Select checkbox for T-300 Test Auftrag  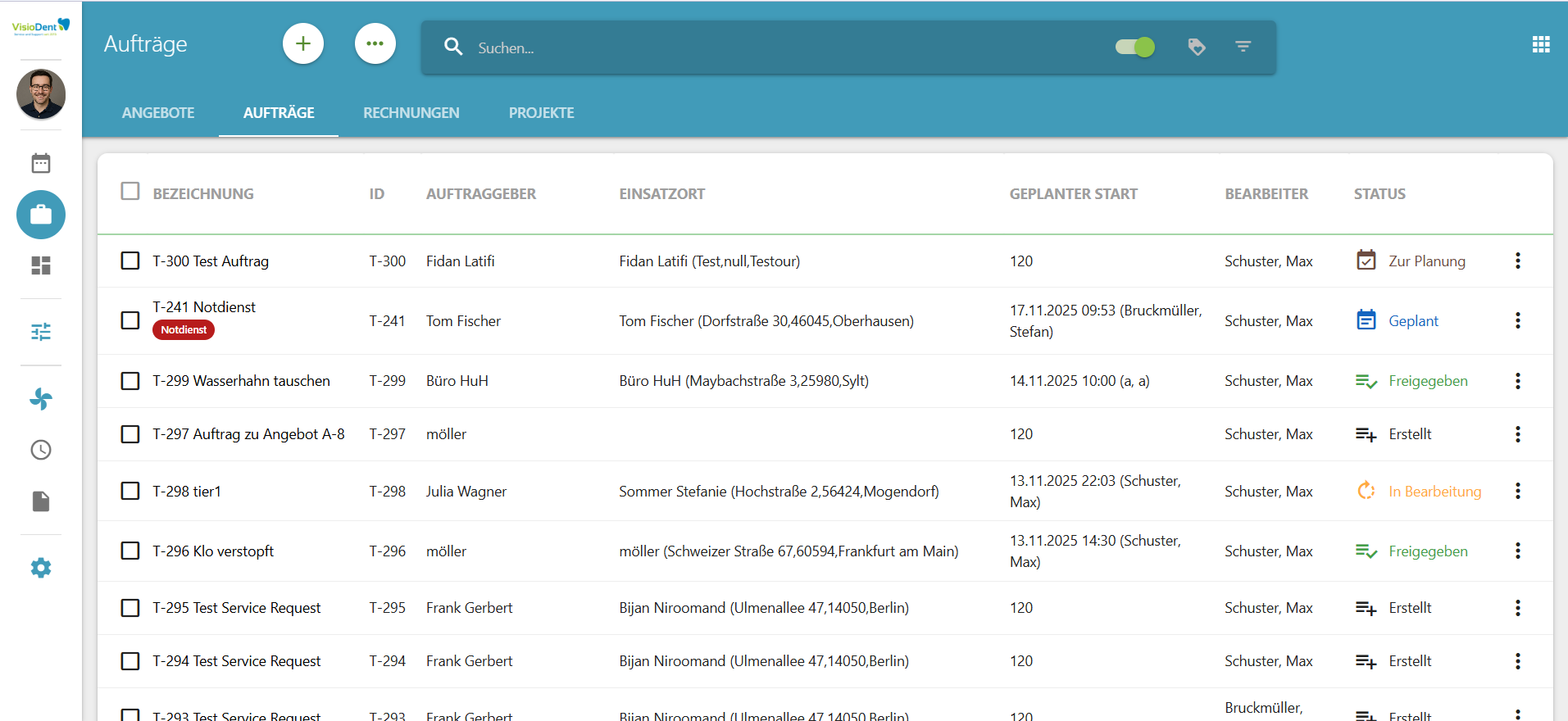[x=130, y=261]
